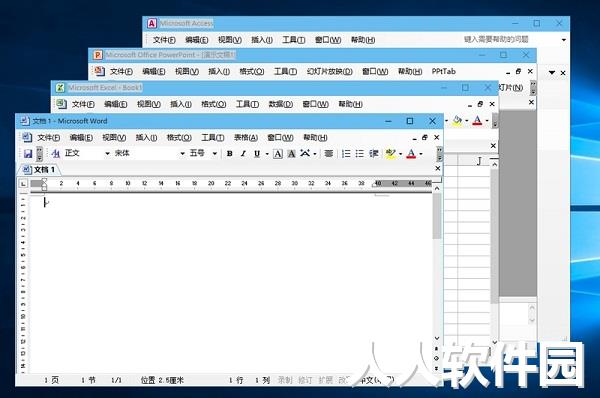Open the Access help box dropdown arrow

click(x=564, y=40)
